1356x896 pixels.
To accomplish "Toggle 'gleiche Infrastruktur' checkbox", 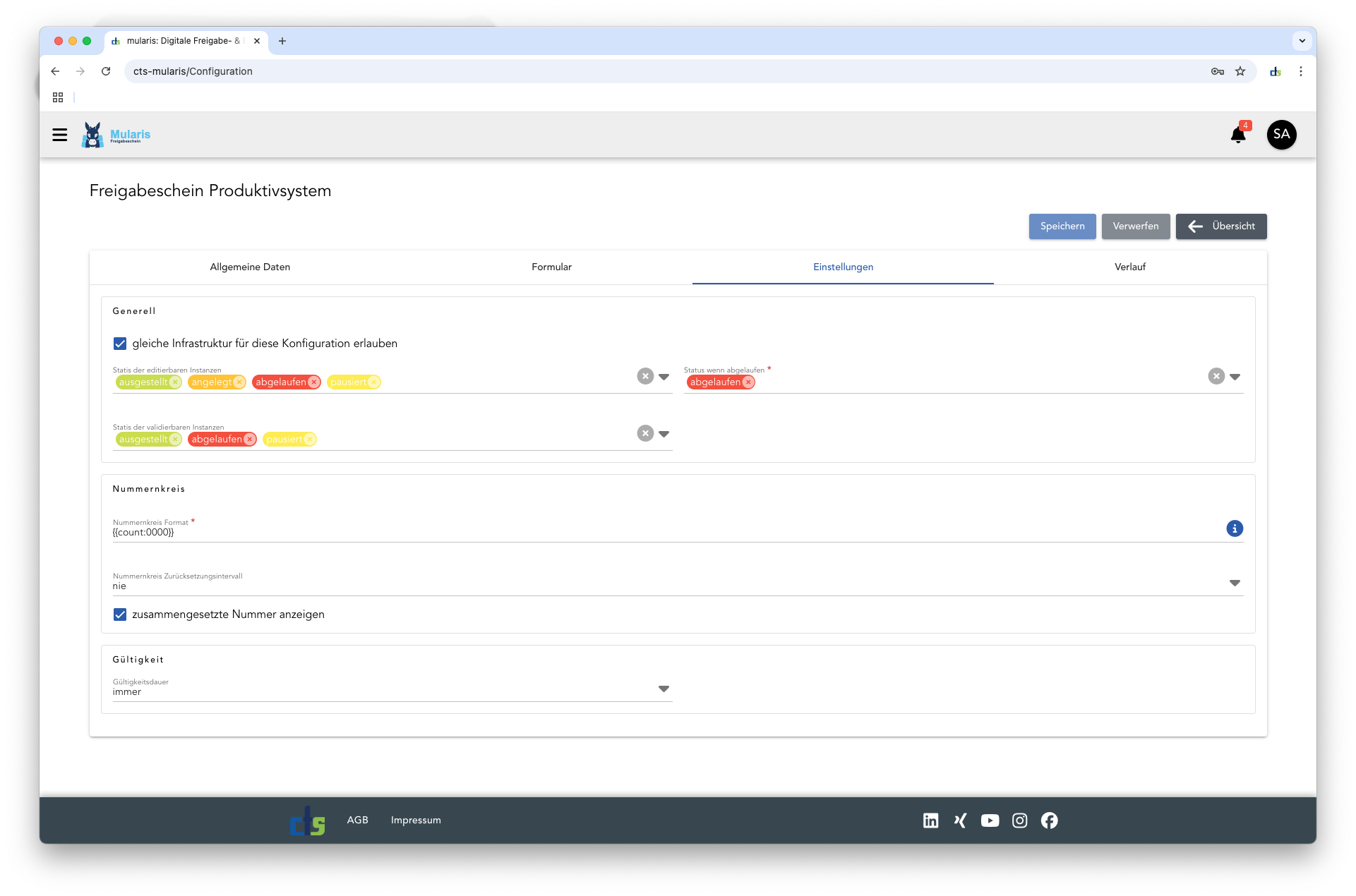I will click(x=120, y=344).
